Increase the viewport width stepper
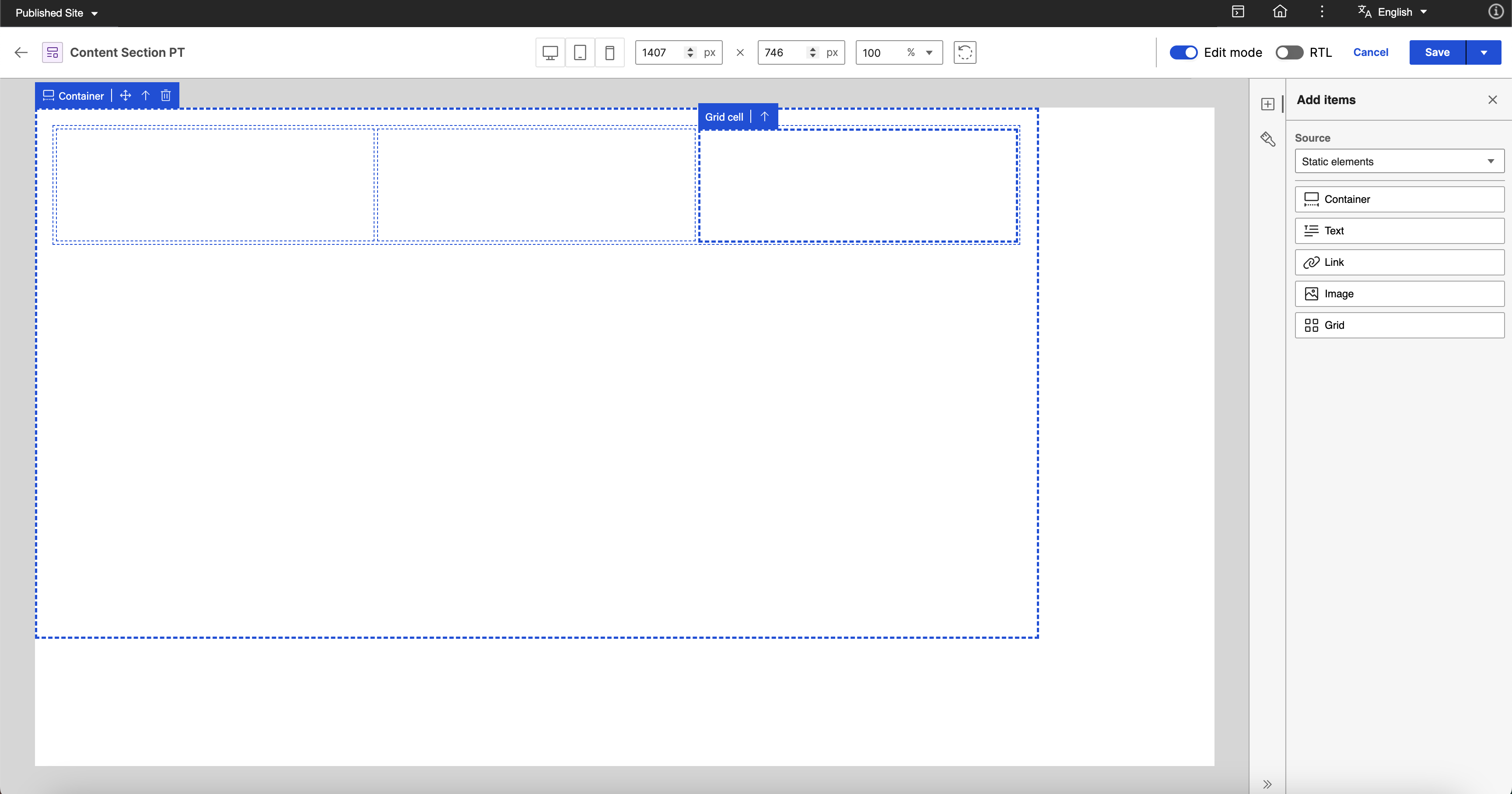The image size is (1512, 794). click(x=690, y=49)
